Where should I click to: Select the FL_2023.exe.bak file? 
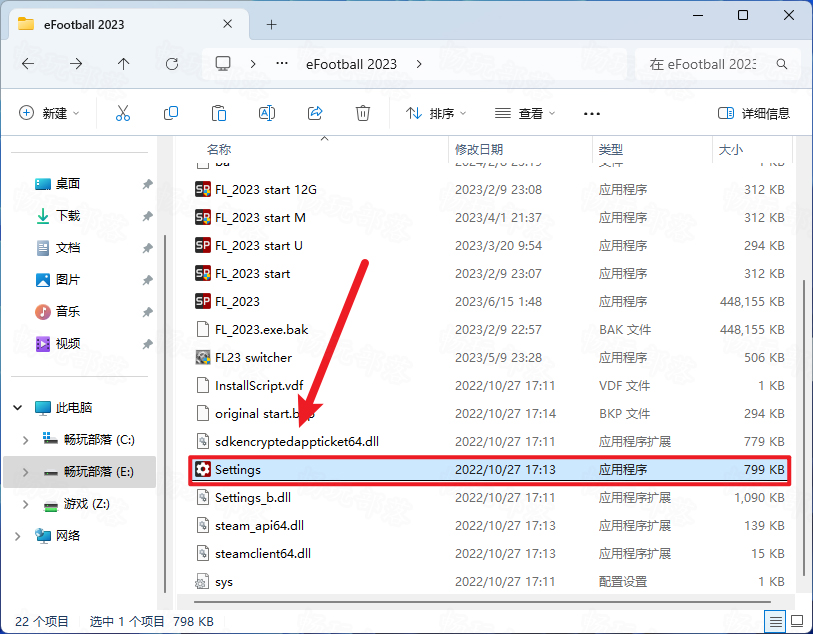pyautogui.click(x=261, y=330)
